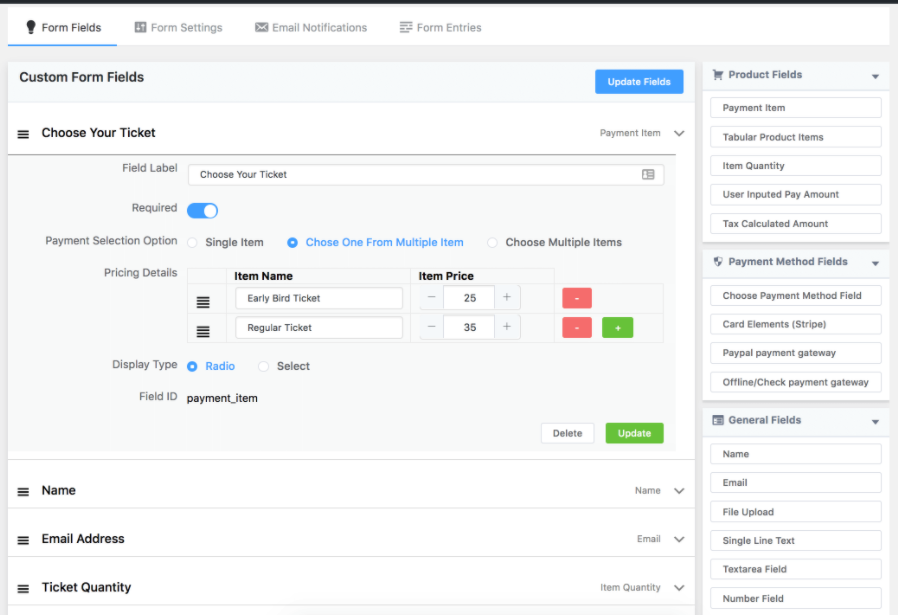Open the Email Notifications tab

tap(311, 27)
